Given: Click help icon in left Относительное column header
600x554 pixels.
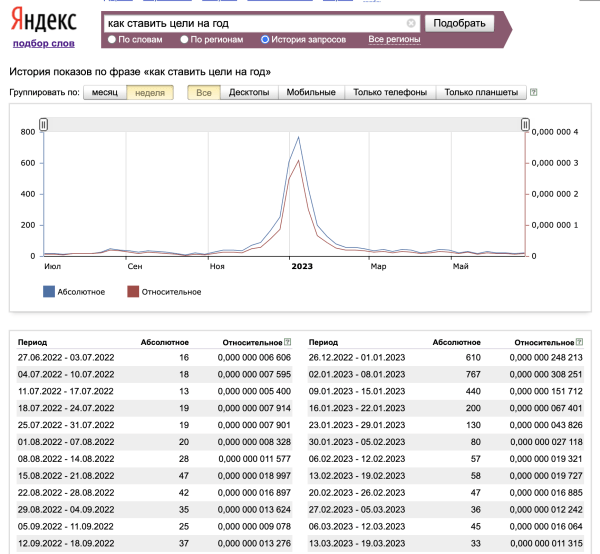Looking at the screenshot, I should (288, 341).
